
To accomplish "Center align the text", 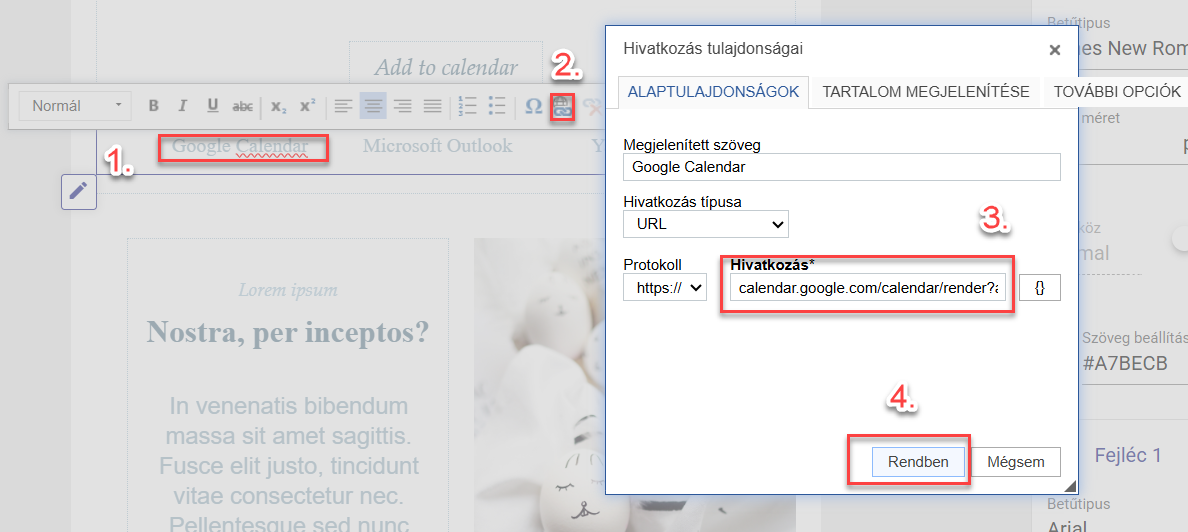I will [373, 106].
